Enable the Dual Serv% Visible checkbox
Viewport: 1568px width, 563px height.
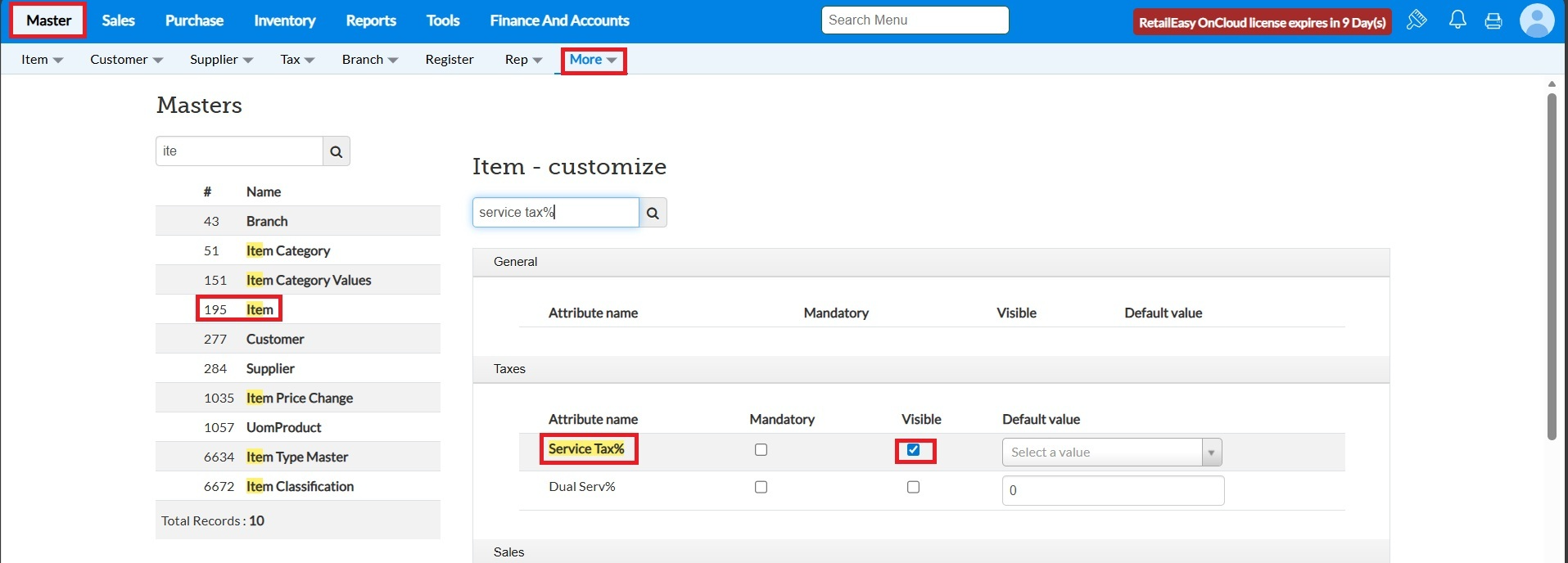tap(914, 488)
